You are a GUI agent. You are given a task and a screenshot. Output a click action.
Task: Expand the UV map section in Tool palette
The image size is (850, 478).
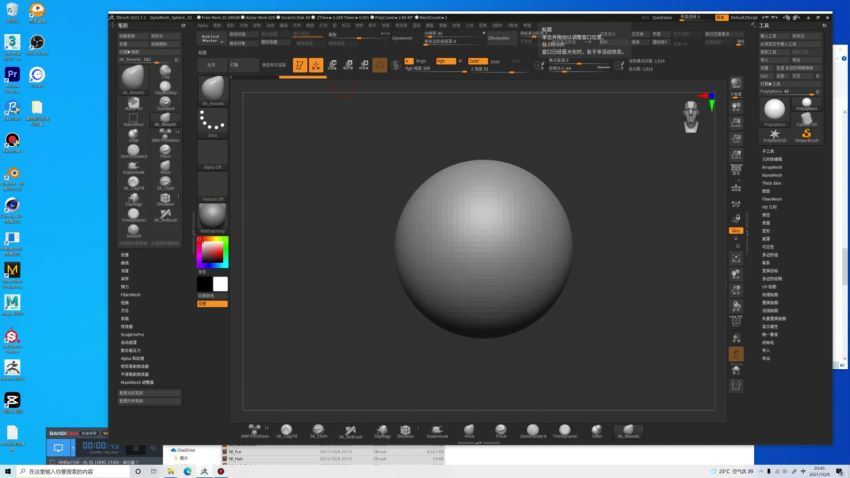(x=769, y=287)
